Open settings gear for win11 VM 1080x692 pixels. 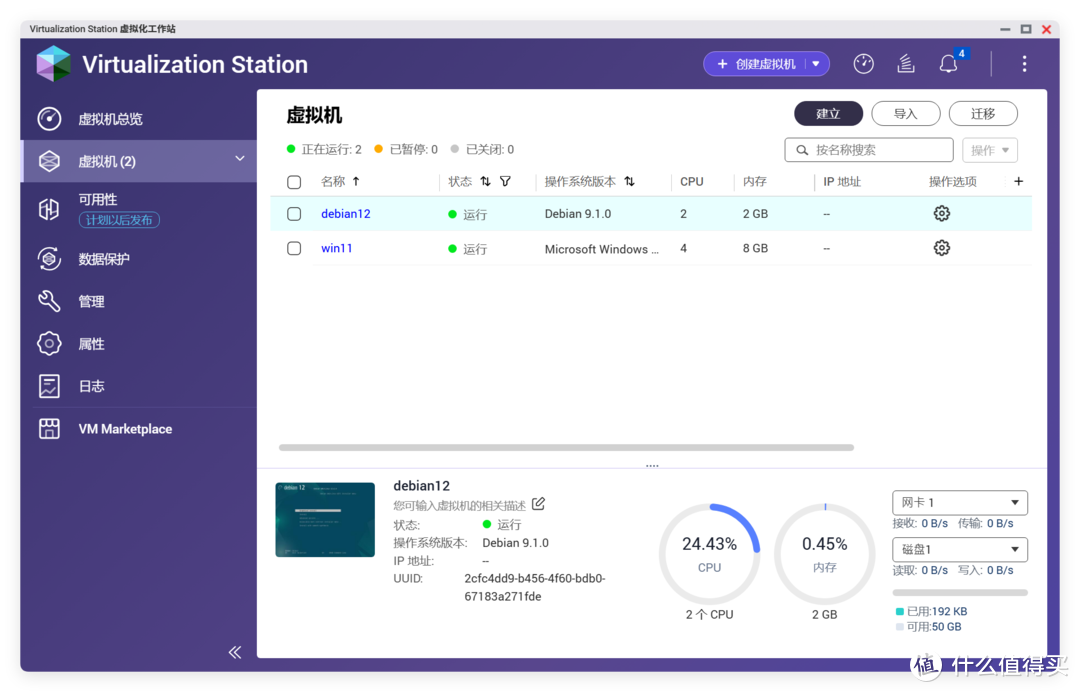point(941,248)
